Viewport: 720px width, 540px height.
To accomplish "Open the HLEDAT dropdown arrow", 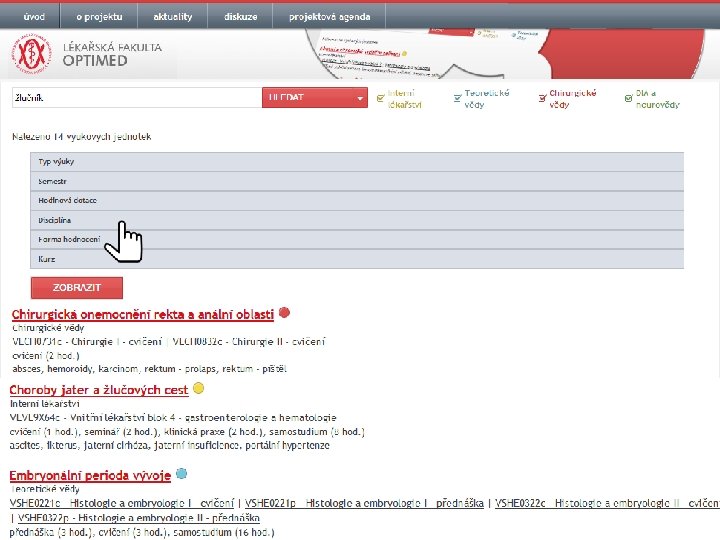I will point(360,98).
